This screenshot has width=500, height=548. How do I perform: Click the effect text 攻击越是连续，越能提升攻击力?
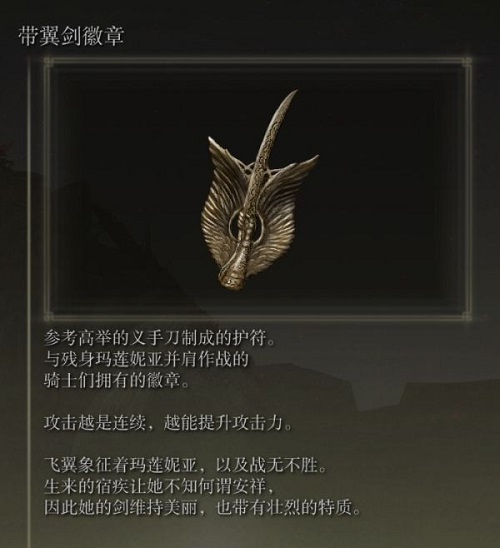[168, 423]
